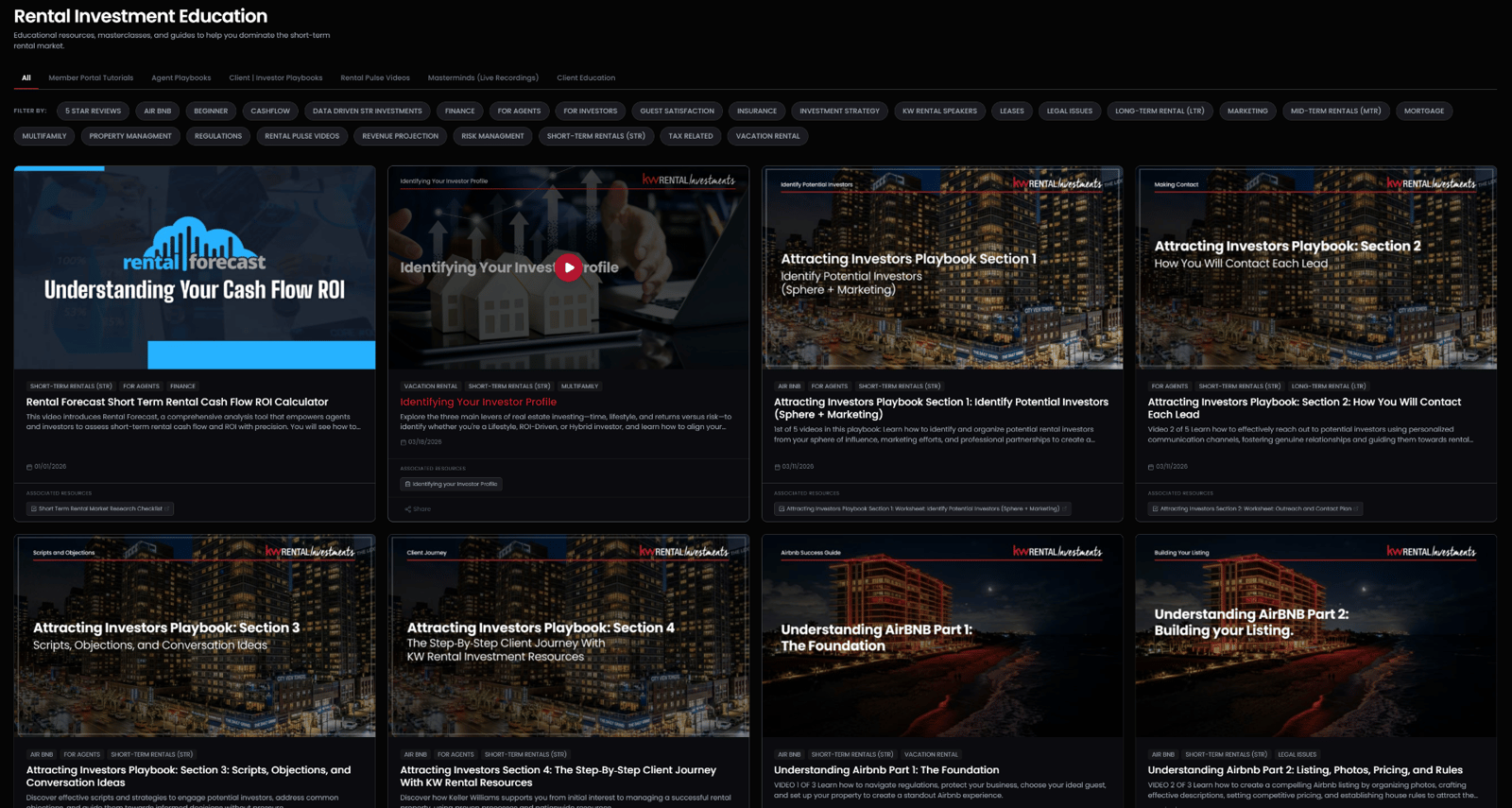Screen dimensions: 1512x808
Task: Toggle the Guest Satisfaction filter
Action: pos(678,111)
